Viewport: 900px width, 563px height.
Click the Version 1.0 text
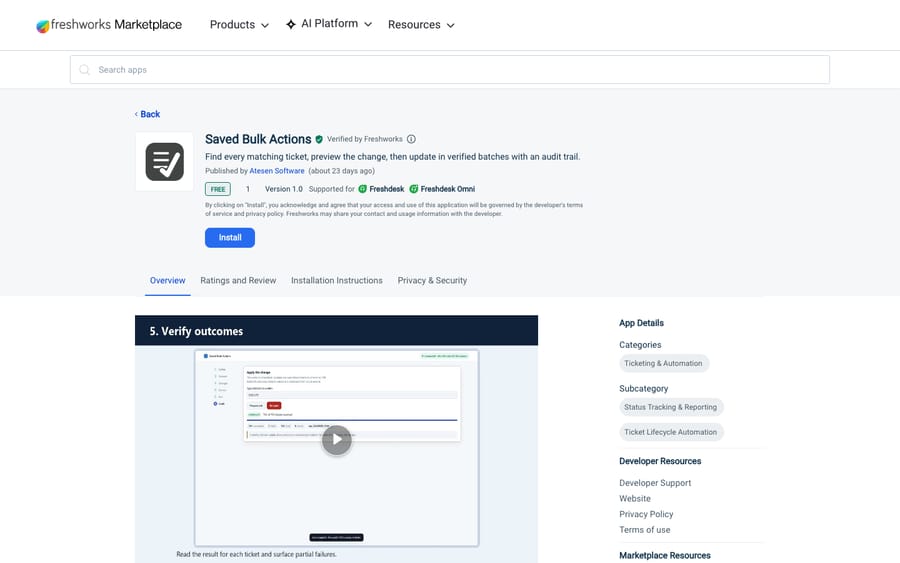click(284, 189)
